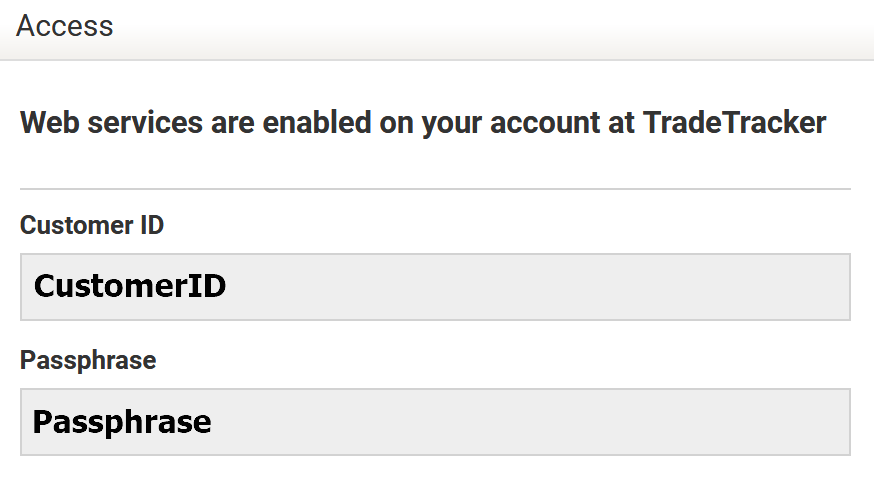
Task: Click the middle of the Customer ID box
Action: 435,287
